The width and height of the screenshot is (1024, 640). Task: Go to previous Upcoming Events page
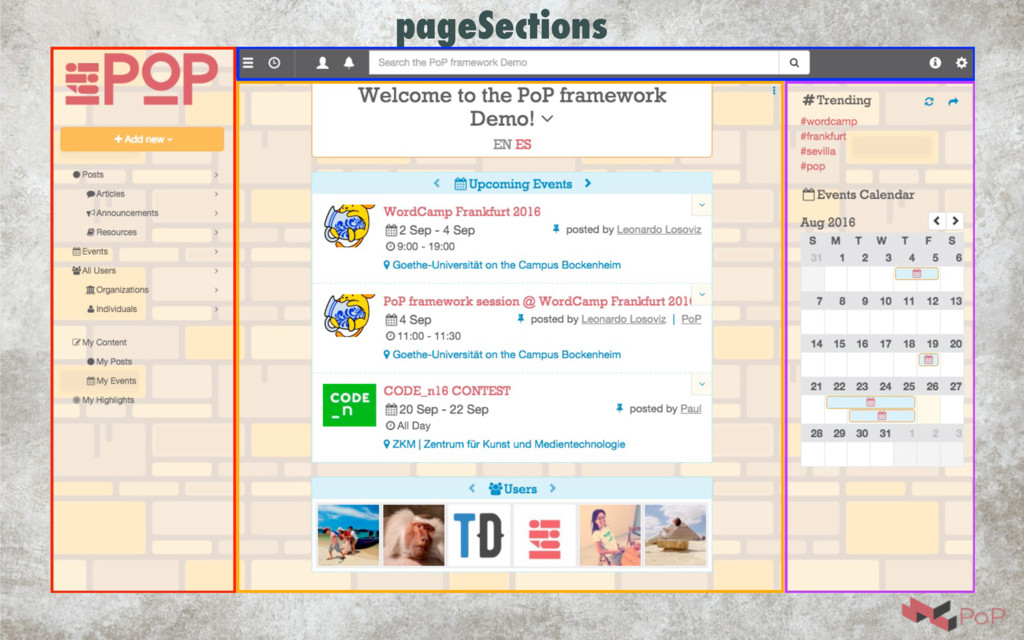pyautogui.click(x=436, y=184)
